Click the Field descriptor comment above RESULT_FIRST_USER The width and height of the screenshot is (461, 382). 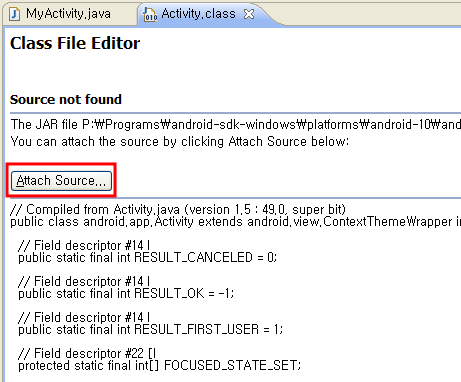tap(84, 318)
